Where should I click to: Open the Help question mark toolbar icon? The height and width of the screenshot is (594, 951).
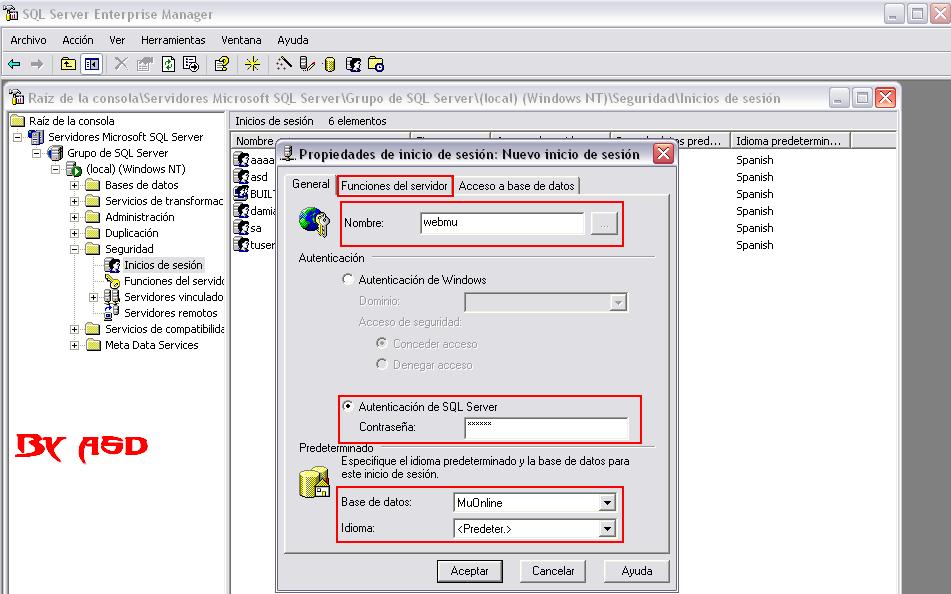click(x=222, y=64)
